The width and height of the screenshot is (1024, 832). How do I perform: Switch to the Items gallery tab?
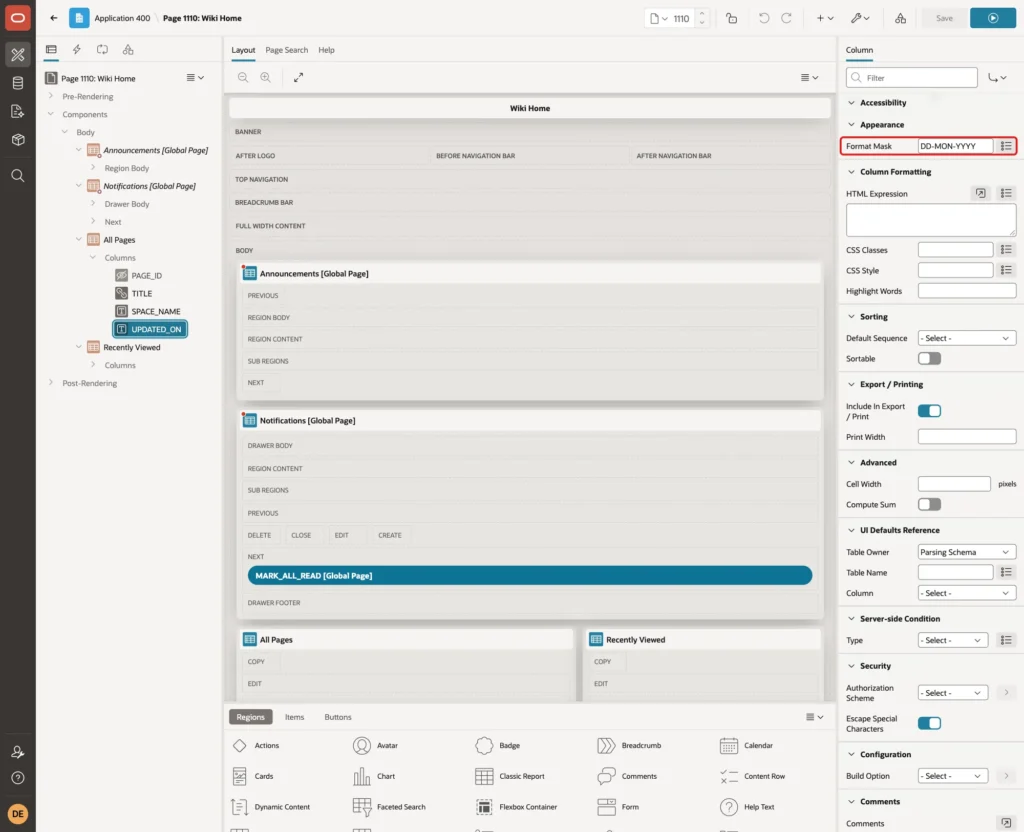tap(295, 717)
